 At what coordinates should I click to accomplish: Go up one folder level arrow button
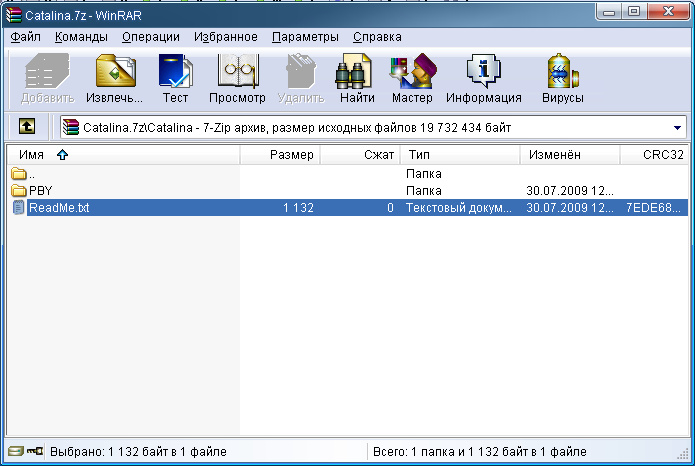(x=27, y=127)
